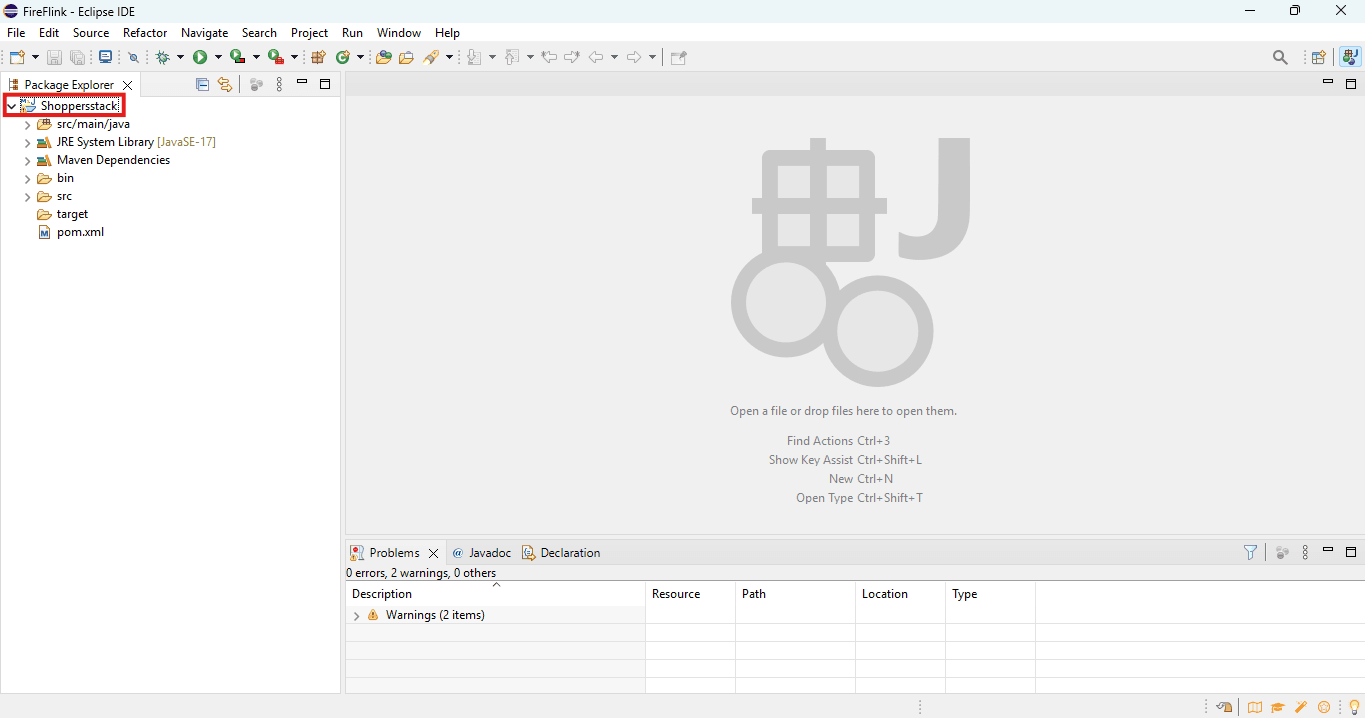Open the New Java Class dropdown arrow
The width and height of the screenshot is (1365, 718).
[360, 57]
